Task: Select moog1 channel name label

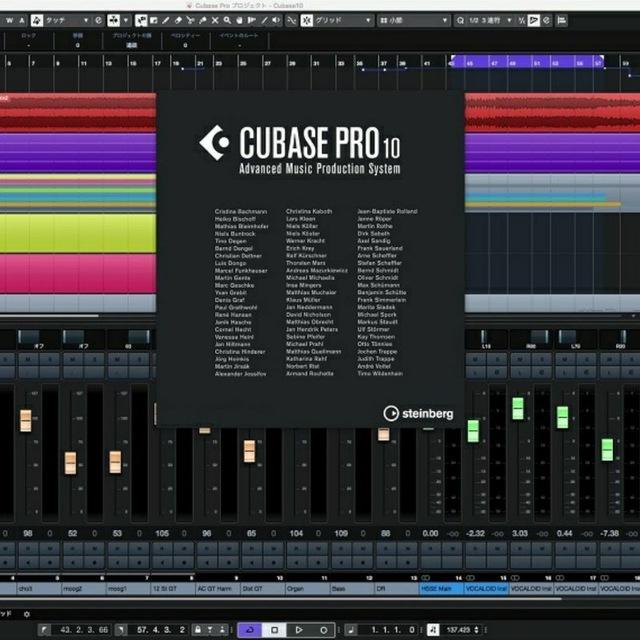Action: click(x=128, y=589)
